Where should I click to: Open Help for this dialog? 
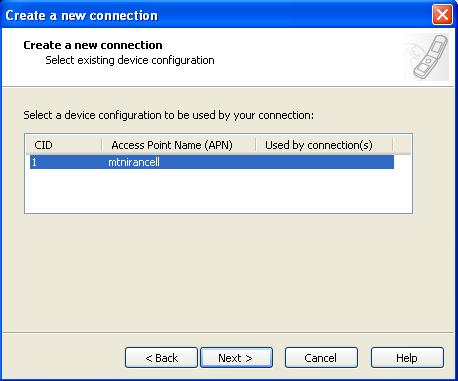click(407, 358)
